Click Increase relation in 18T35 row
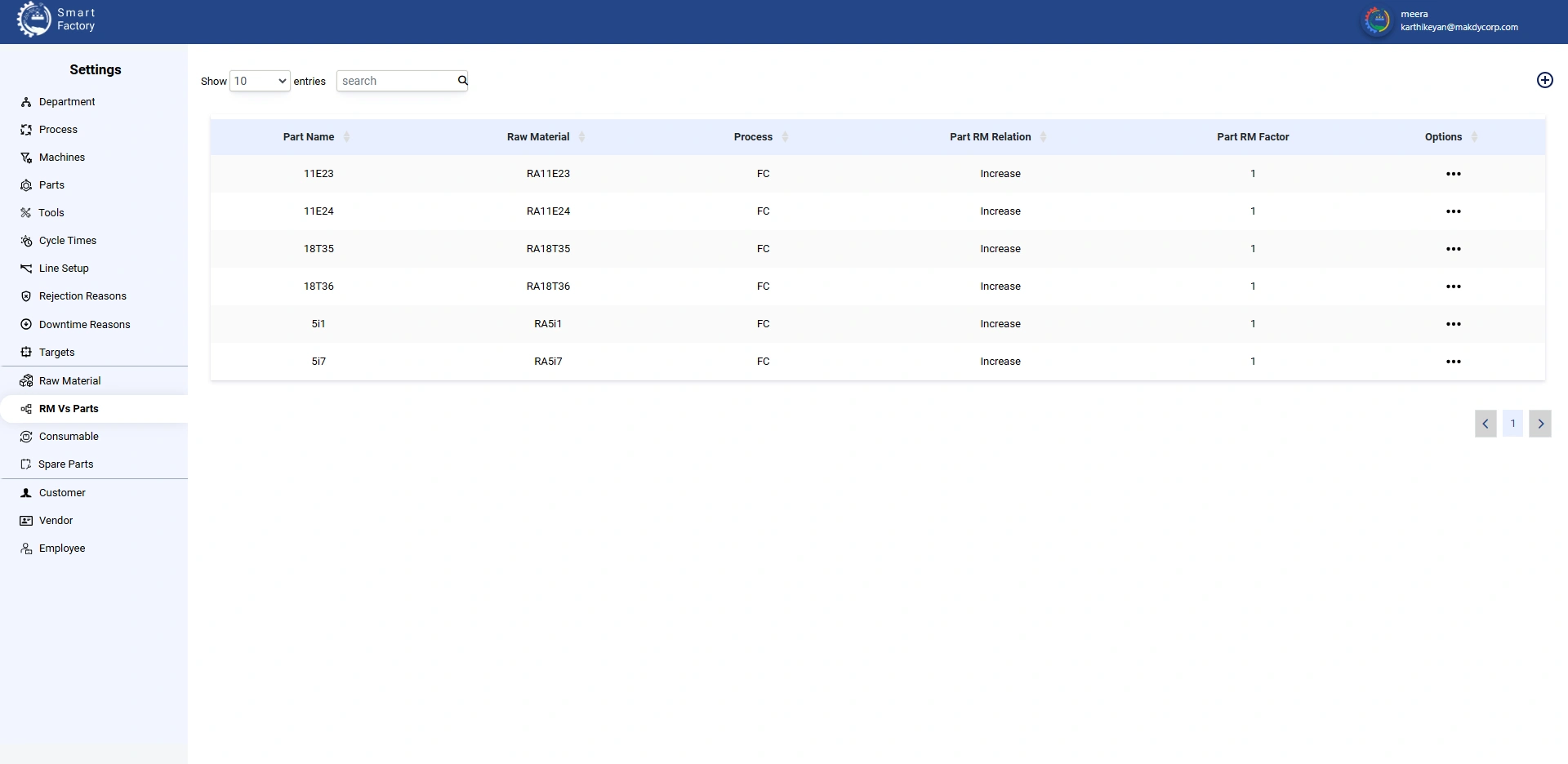 coord(1000,249)
